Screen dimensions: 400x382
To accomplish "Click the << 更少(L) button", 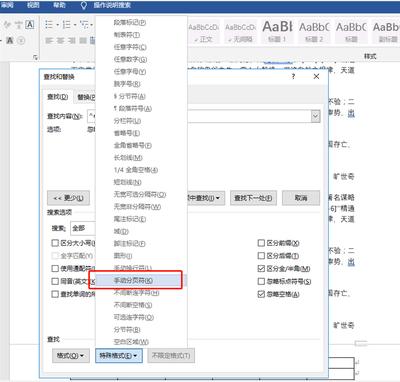I will [68, 198].
